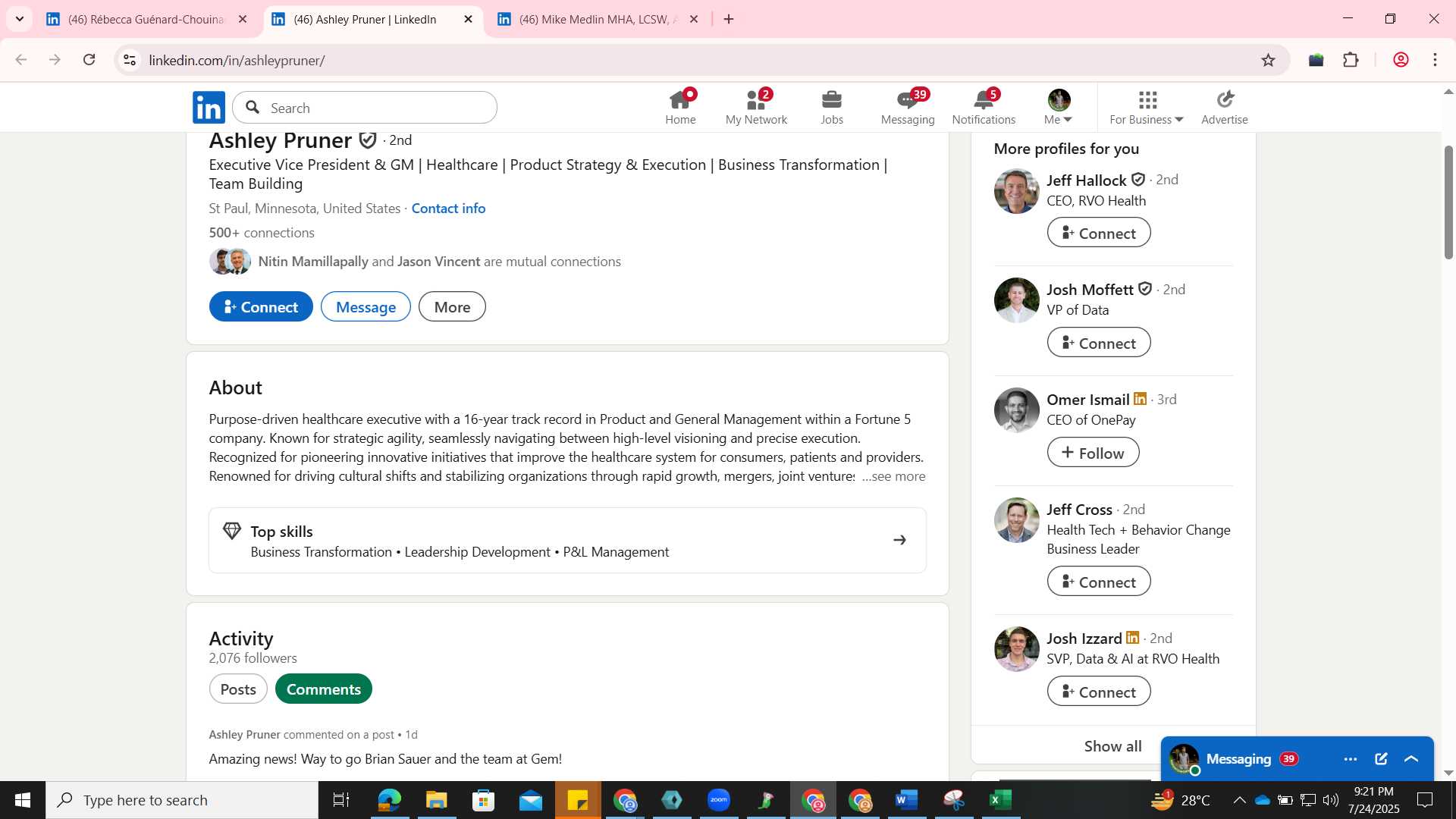Screen dimensions: 1456x819
Task: Open Messaging from top navigation
Action: click(908, 108)
